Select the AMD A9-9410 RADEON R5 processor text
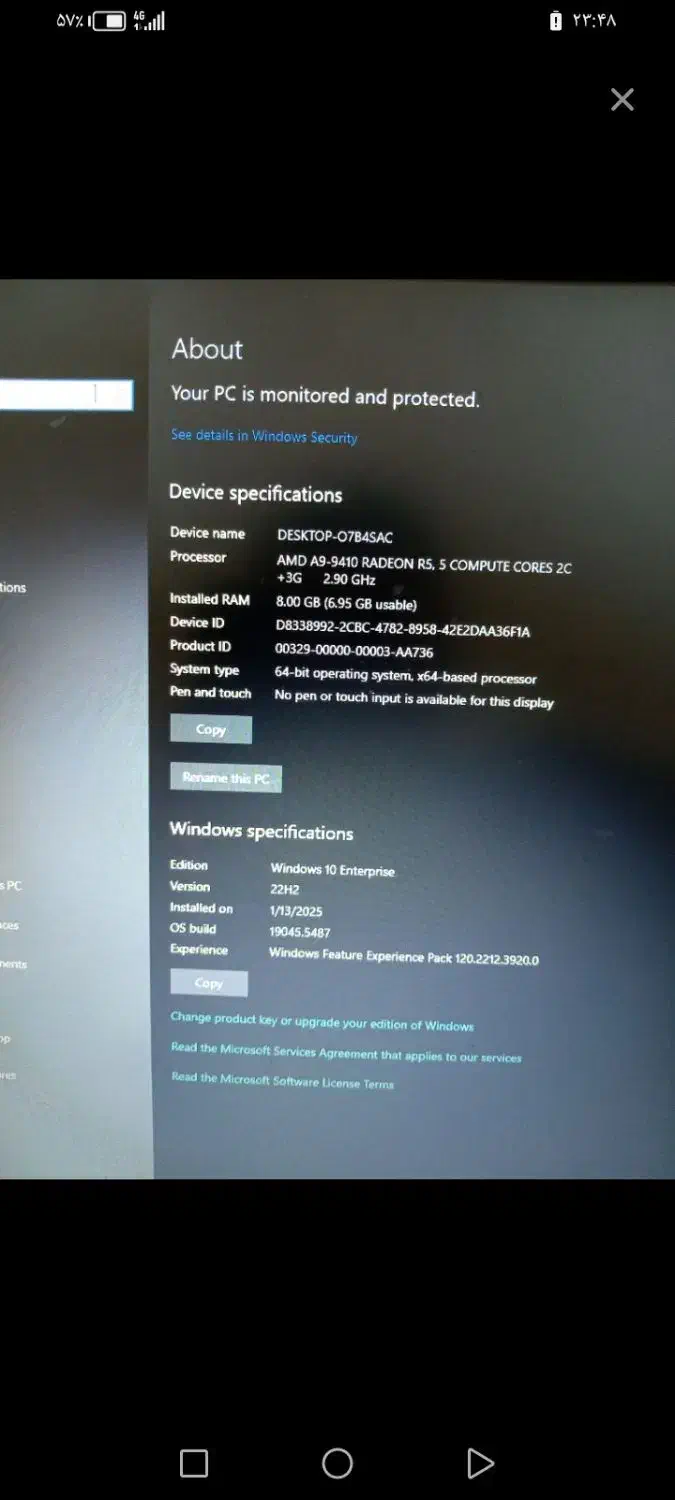This screenshot has height=1500, width=675. tap(424, 572)
